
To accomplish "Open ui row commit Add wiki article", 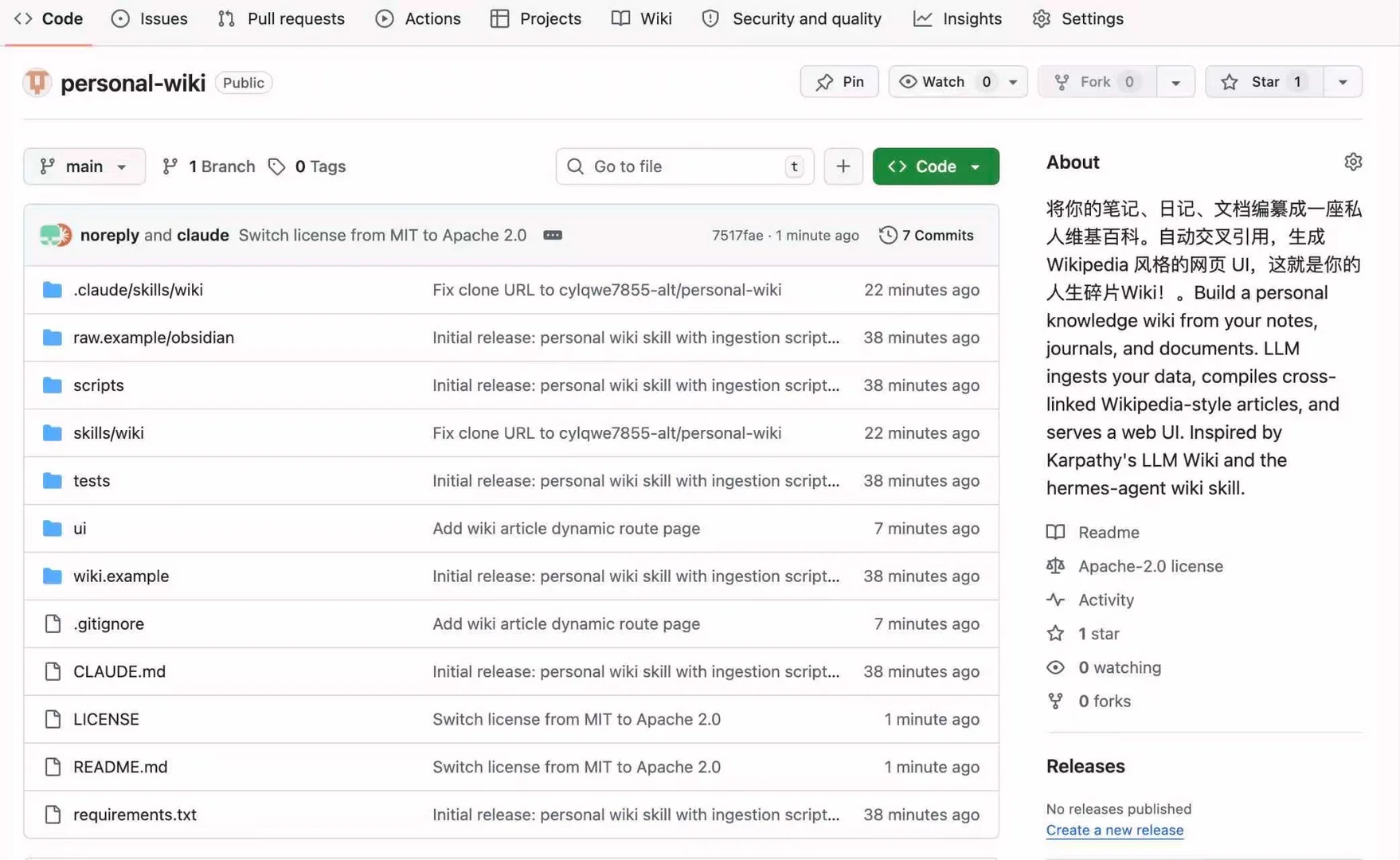I will coord(566,528).
